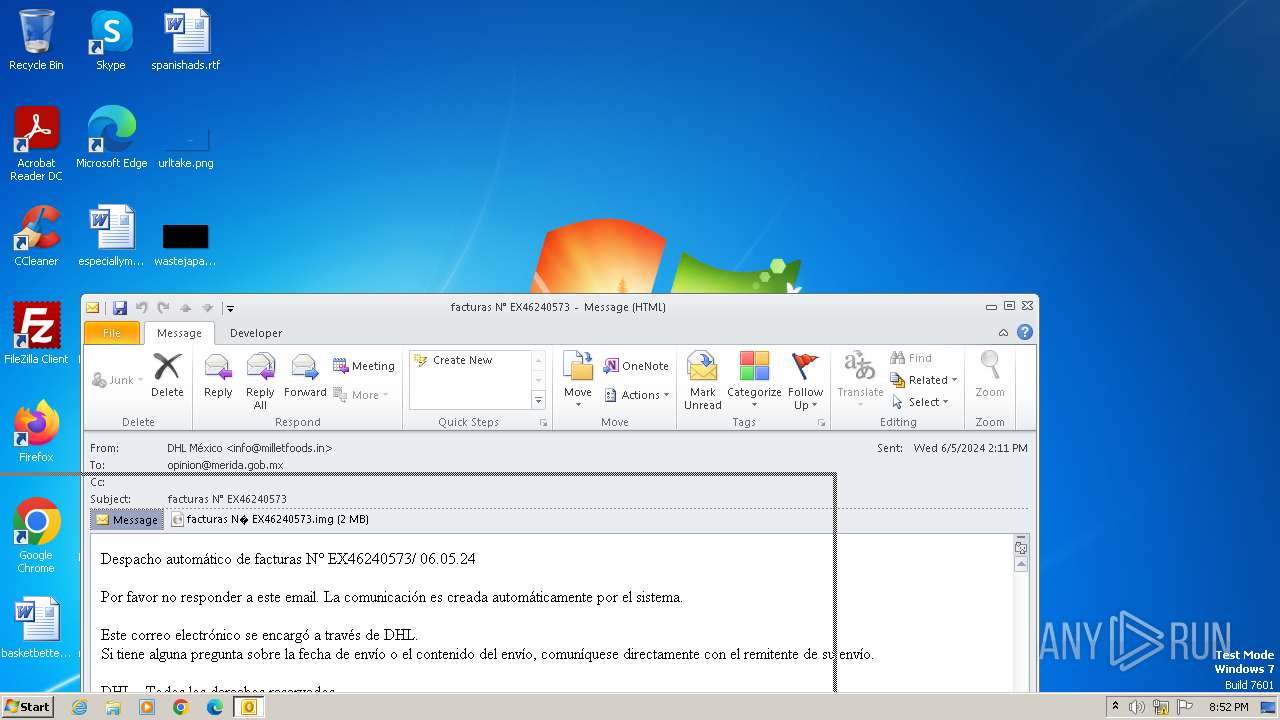This screenshot has width=1280, height=720.
Task: Switch to the Developer tab
Action: pos(256,333)
